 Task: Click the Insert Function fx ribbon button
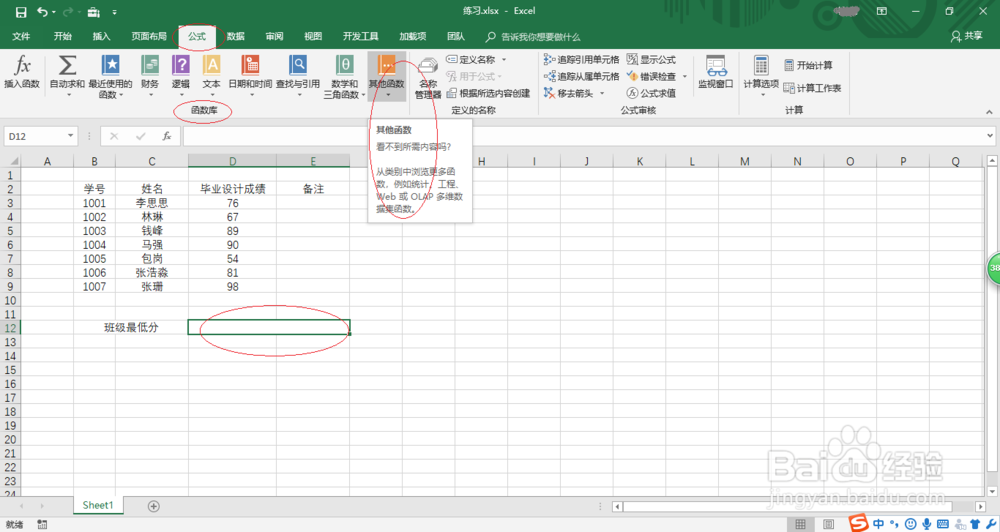22,71
